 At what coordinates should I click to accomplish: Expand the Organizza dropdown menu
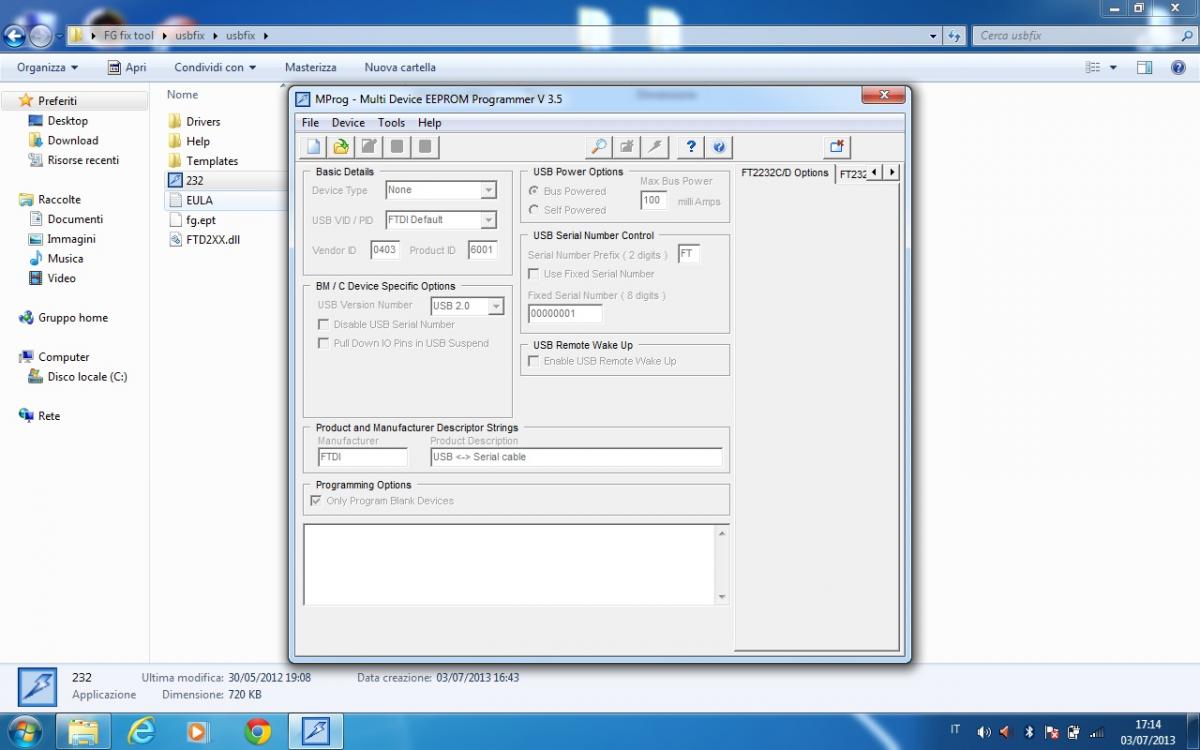pos(47,67)
